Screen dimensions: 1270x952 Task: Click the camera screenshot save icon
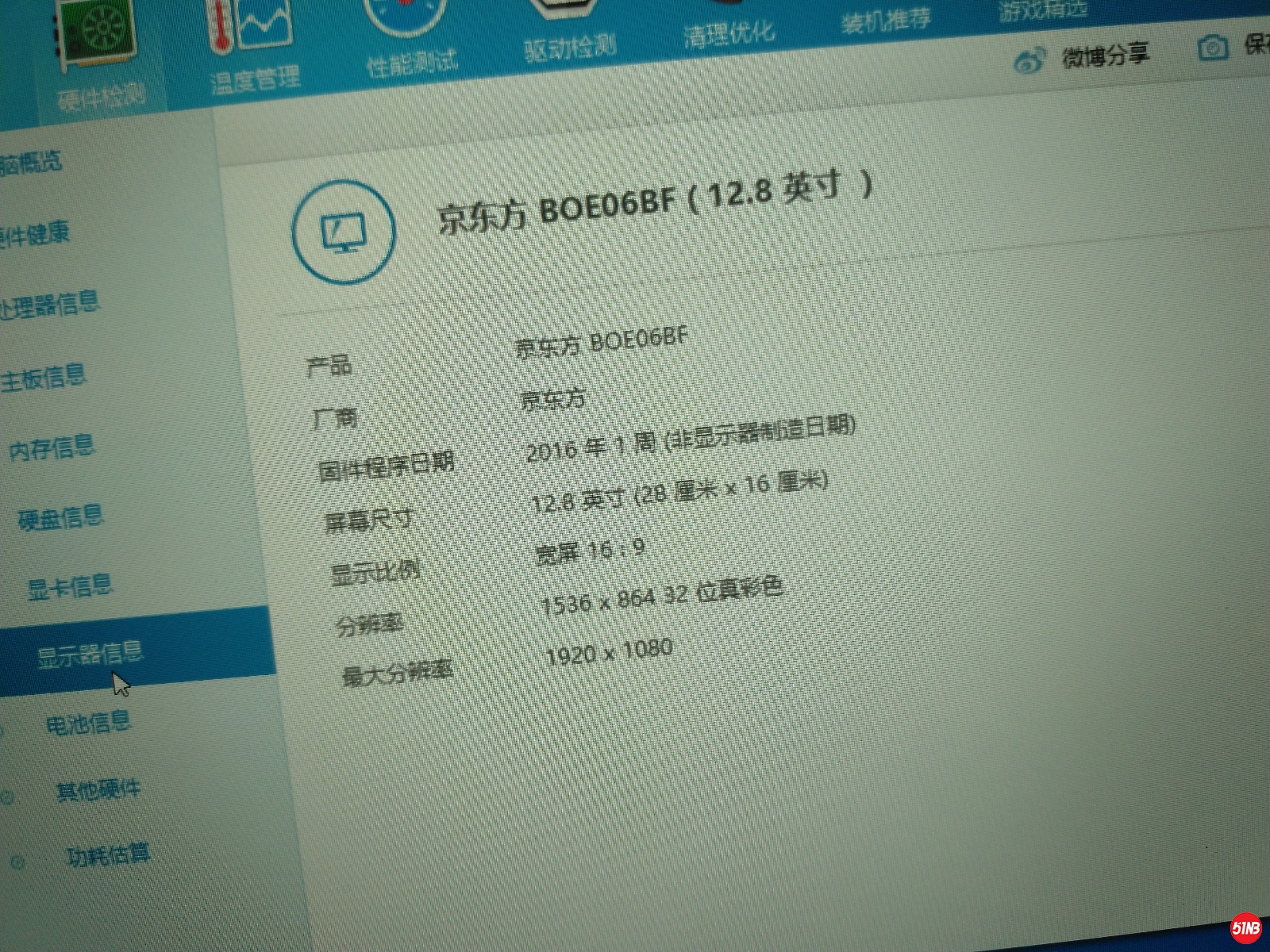(1211, 49)
